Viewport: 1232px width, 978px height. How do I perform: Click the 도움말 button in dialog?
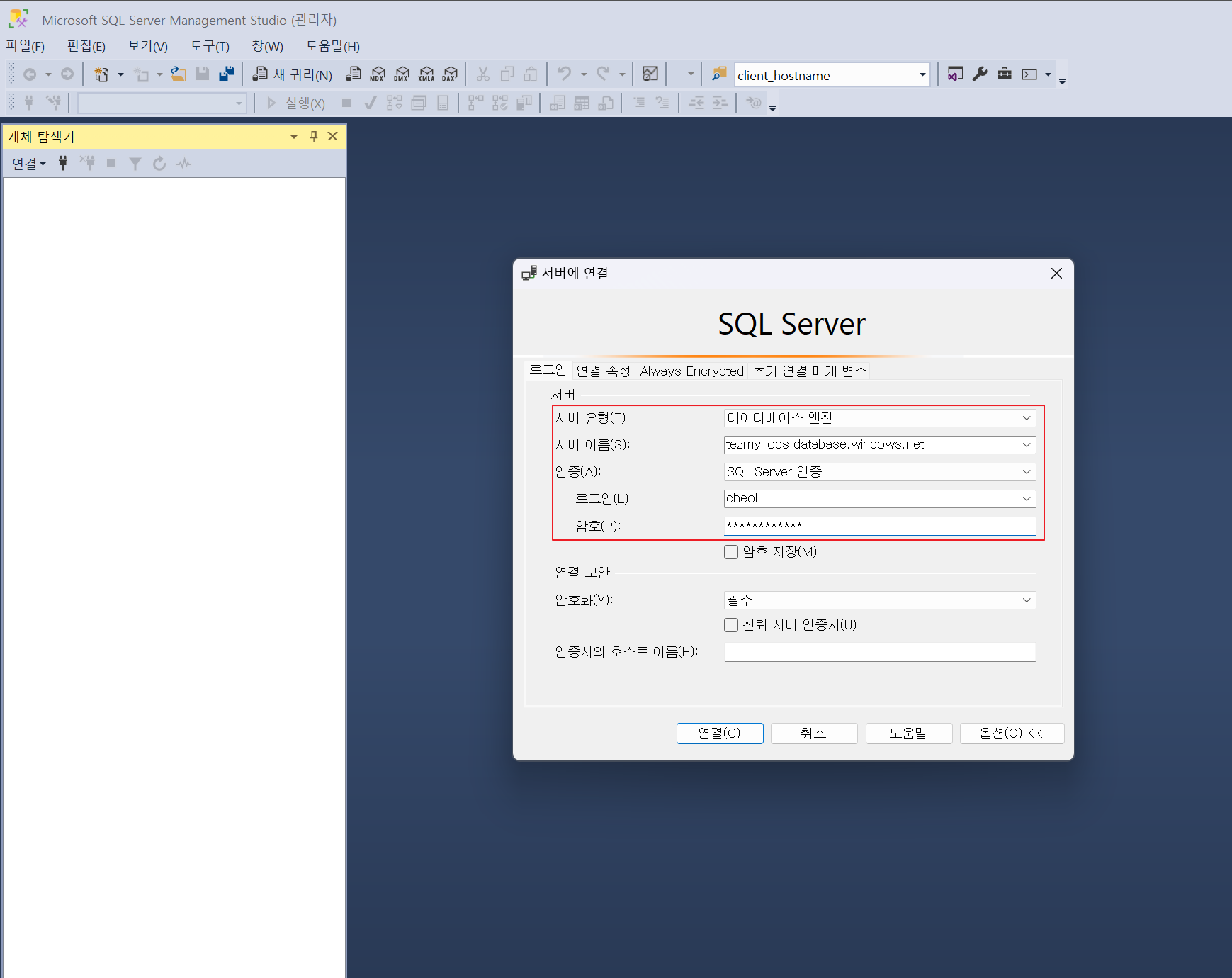(x=909, y=733)
